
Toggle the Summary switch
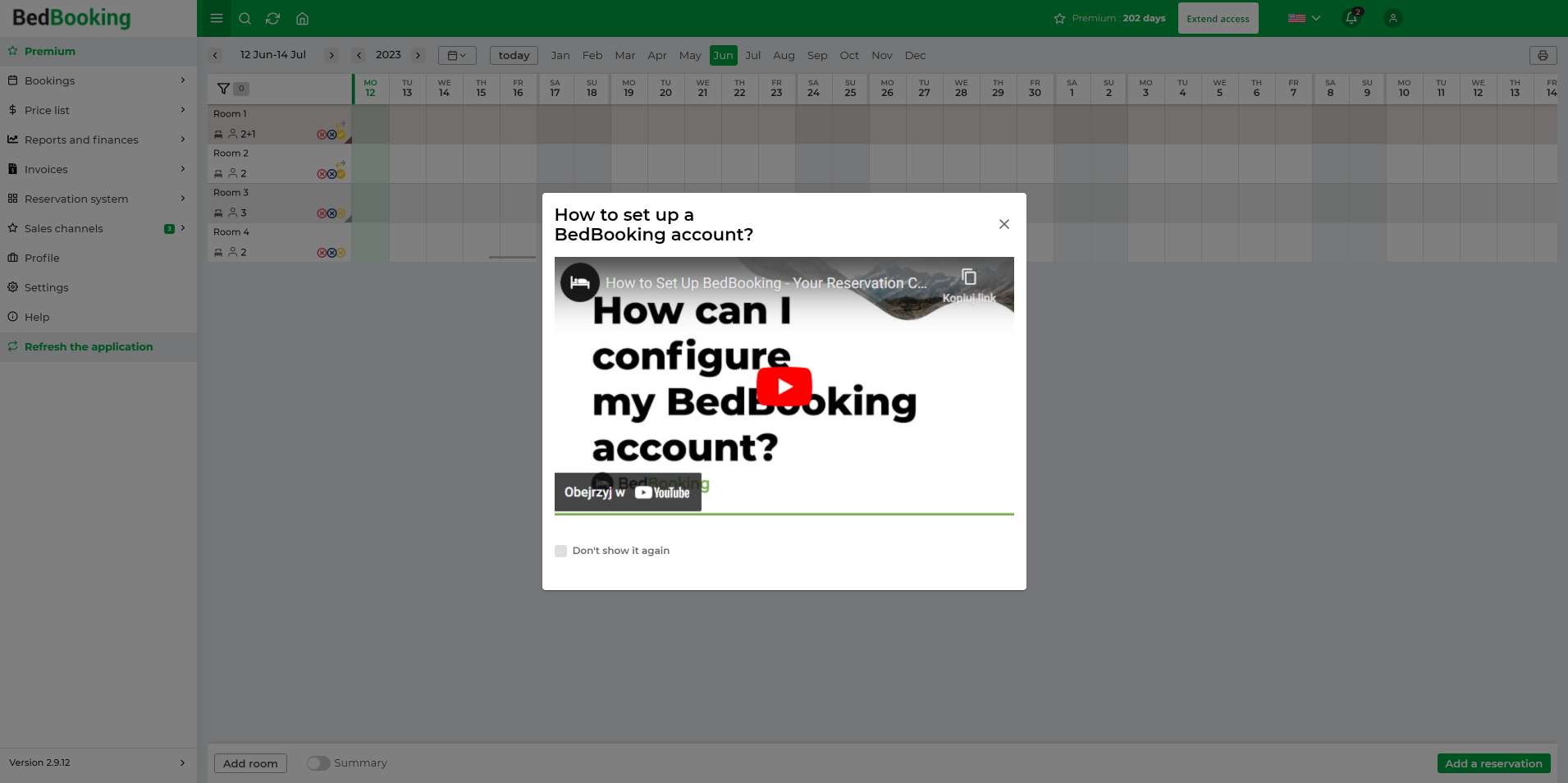(318, 763)
